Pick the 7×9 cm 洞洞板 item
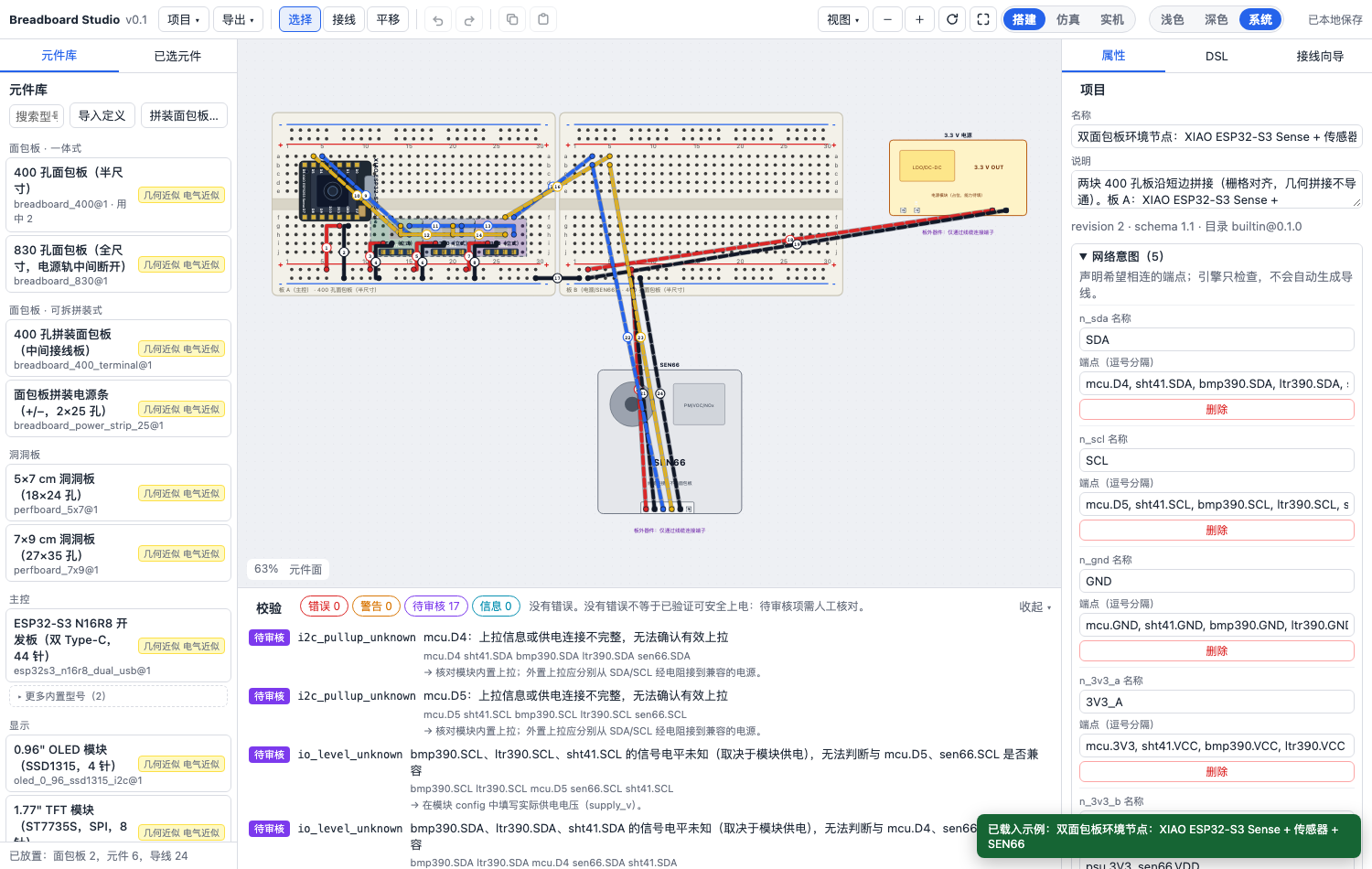1372x869 pixels. coord(119,553)
